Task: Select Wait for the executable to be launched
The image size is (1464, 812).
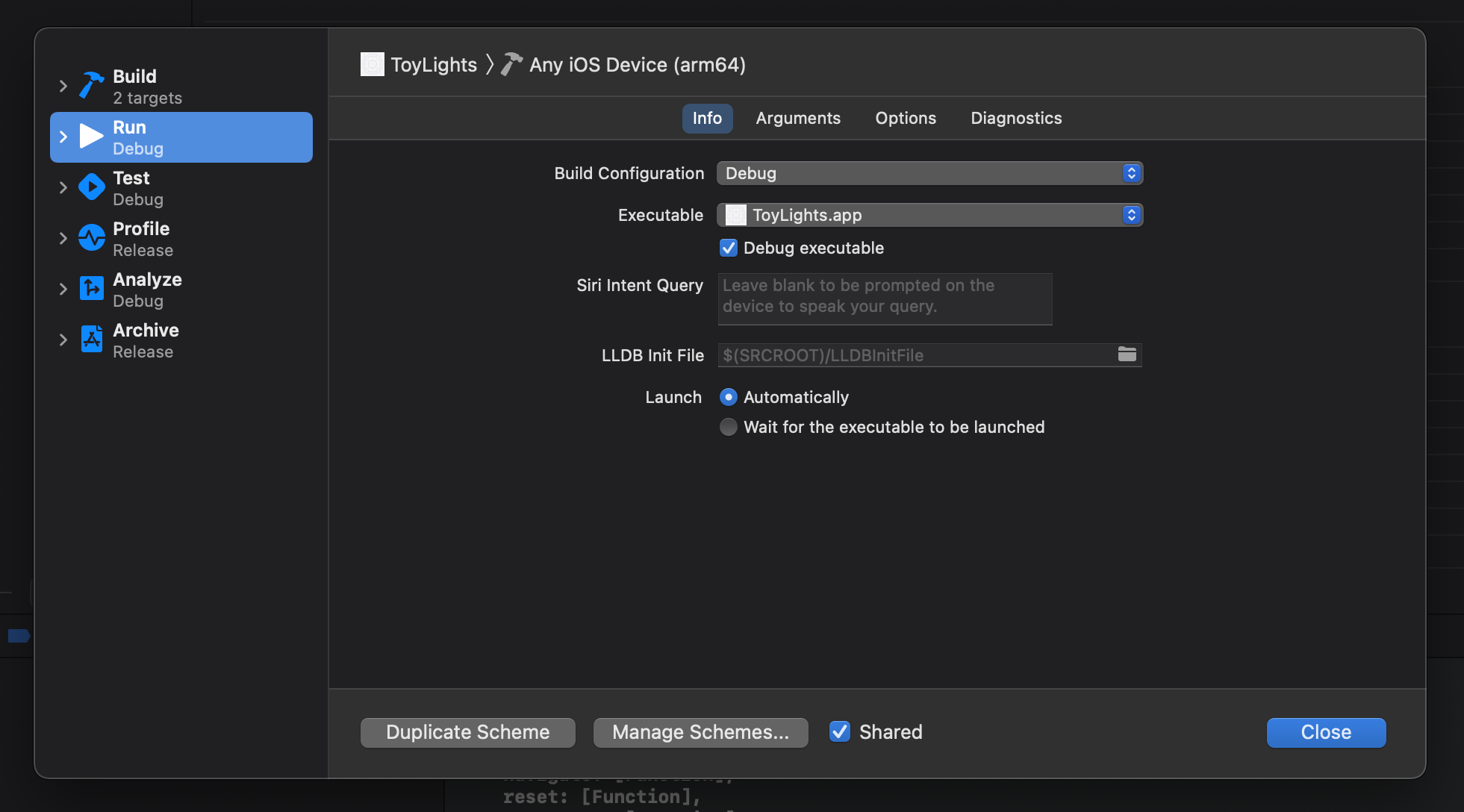Action: (x=728, y=427)
